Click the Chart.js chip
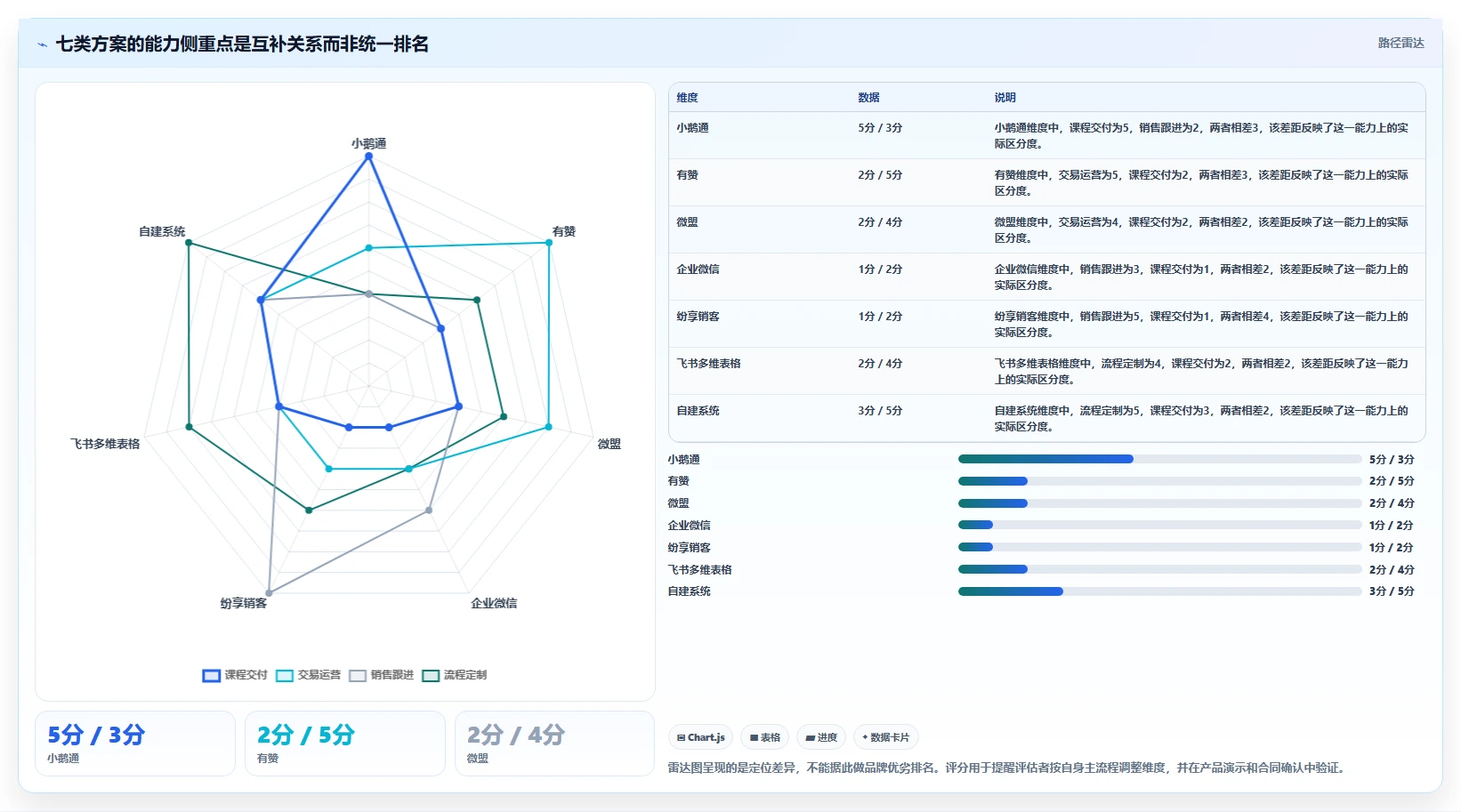Screen dimensions: 1461x812 (x=700, y=737)
